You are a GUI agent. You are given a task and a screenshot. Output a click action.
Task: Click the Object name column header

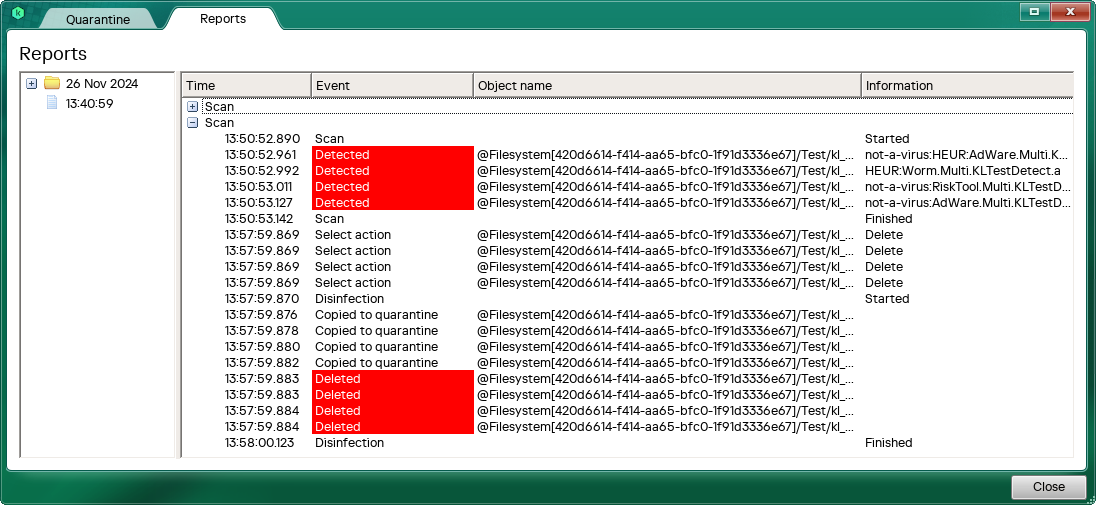(666, 85)
